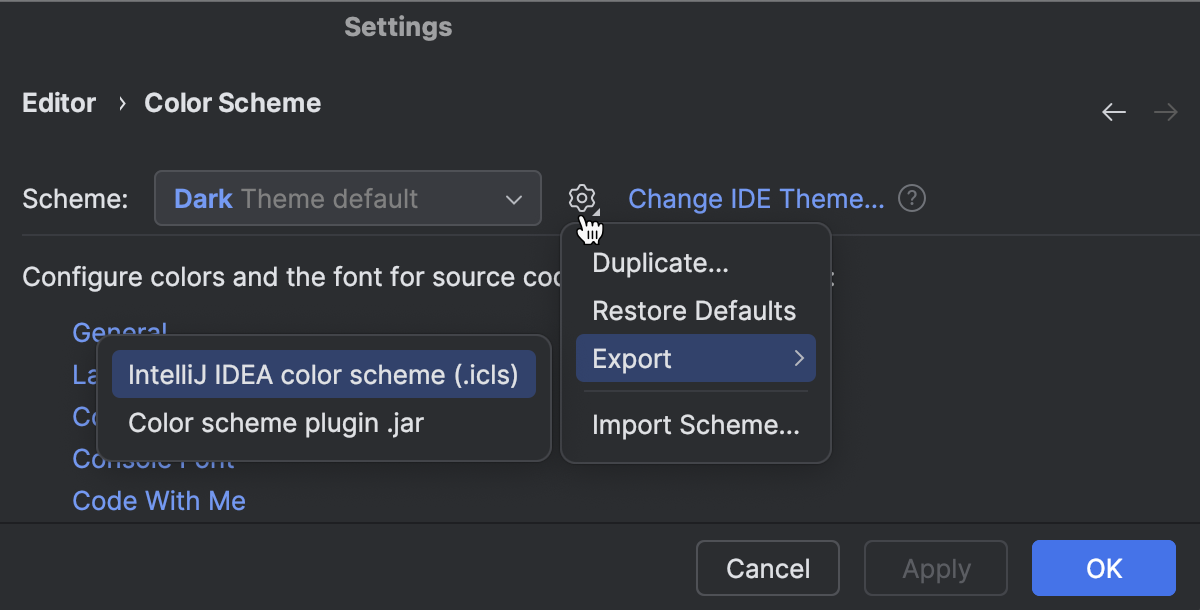Open the Code With Me settings link

[x=159, y=500]
